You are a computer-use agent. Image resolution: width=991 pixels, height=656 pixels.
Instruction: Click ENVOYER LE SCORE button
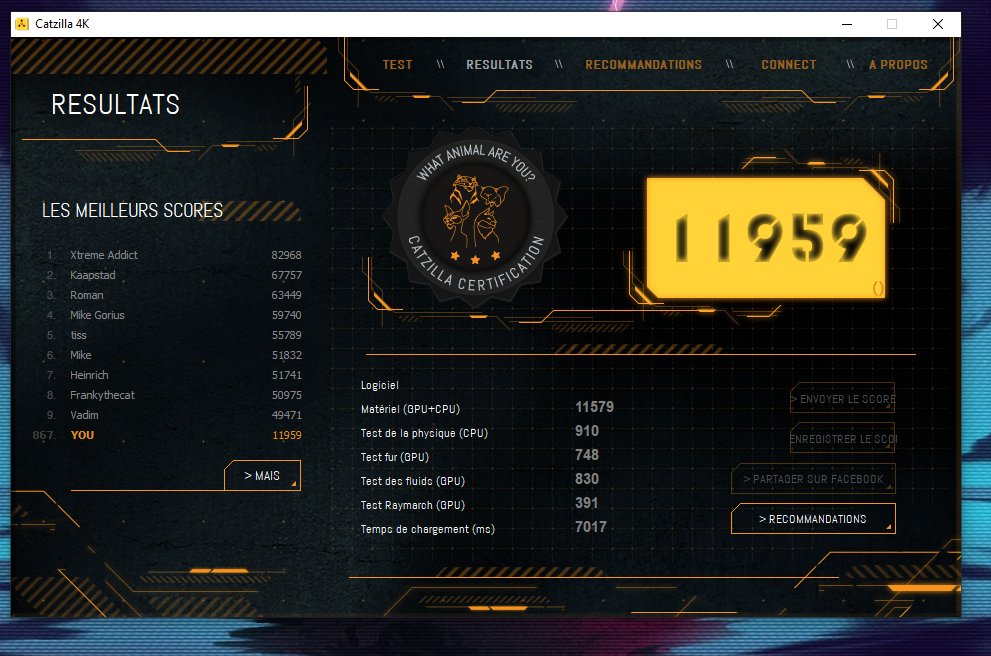(x=842, y=399)
